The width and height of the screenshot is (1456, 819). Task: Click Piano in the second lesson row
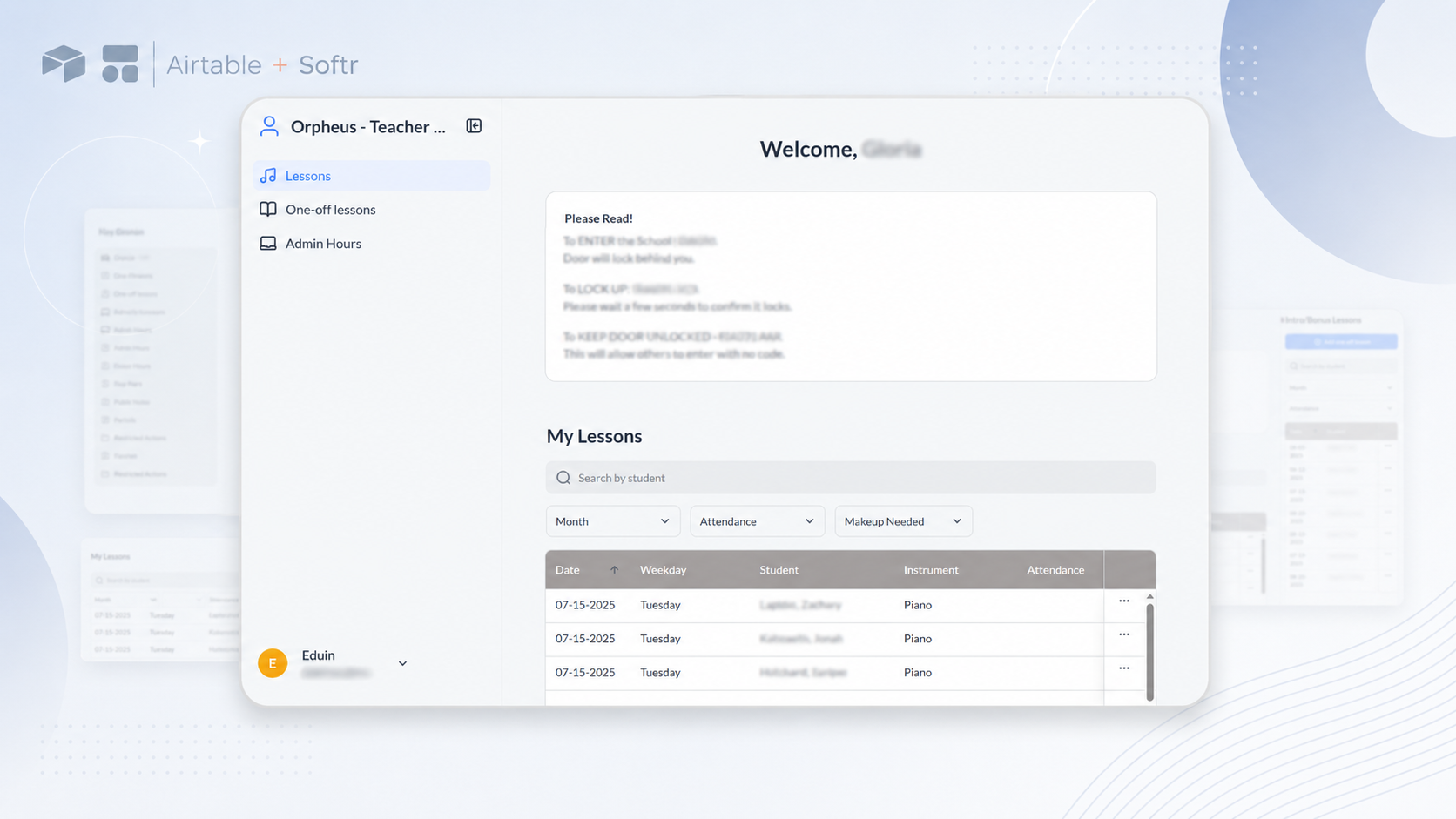click(x=918, y=639)
